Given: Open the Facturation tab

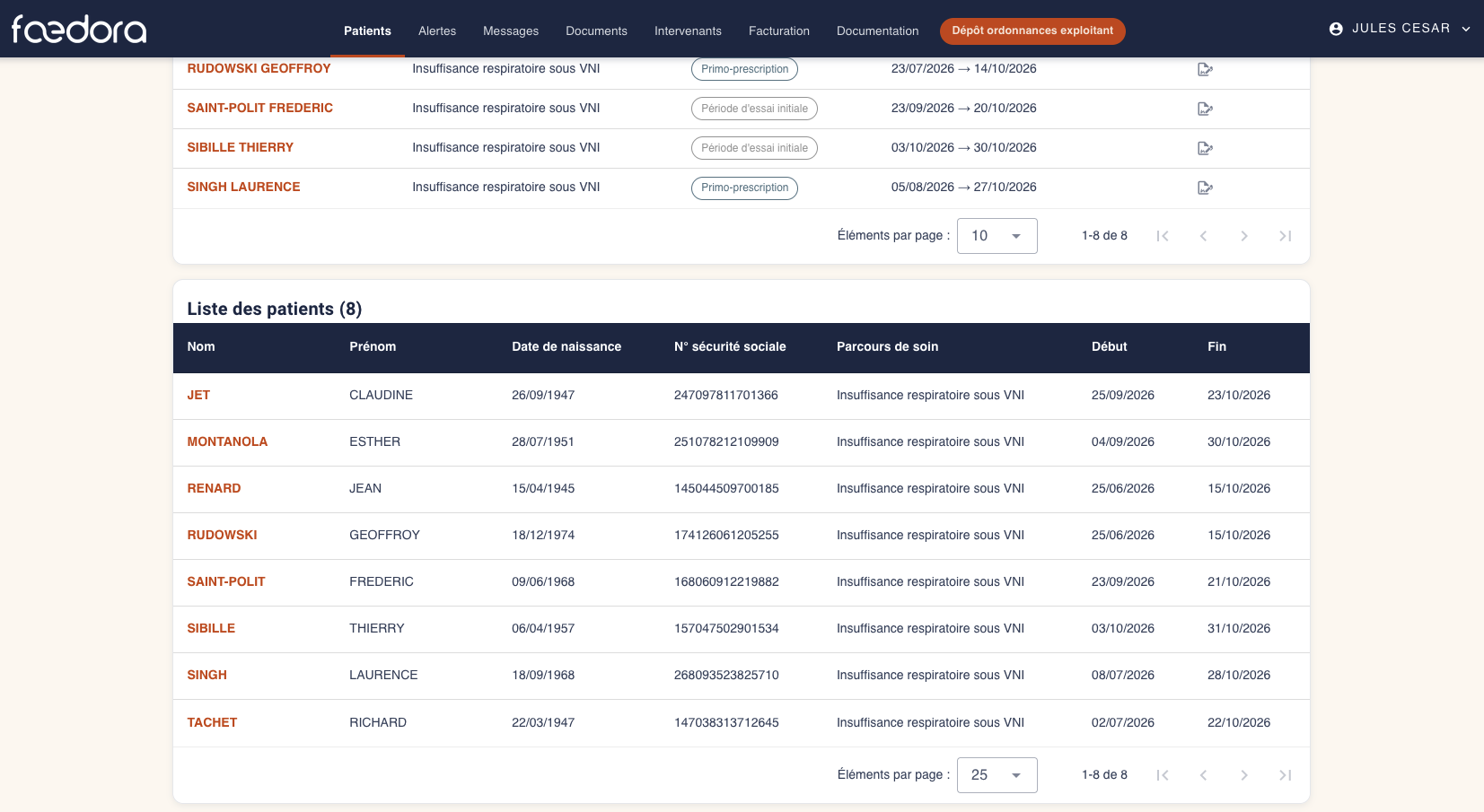Looking at the screenshot, I should tap(779, 31).
